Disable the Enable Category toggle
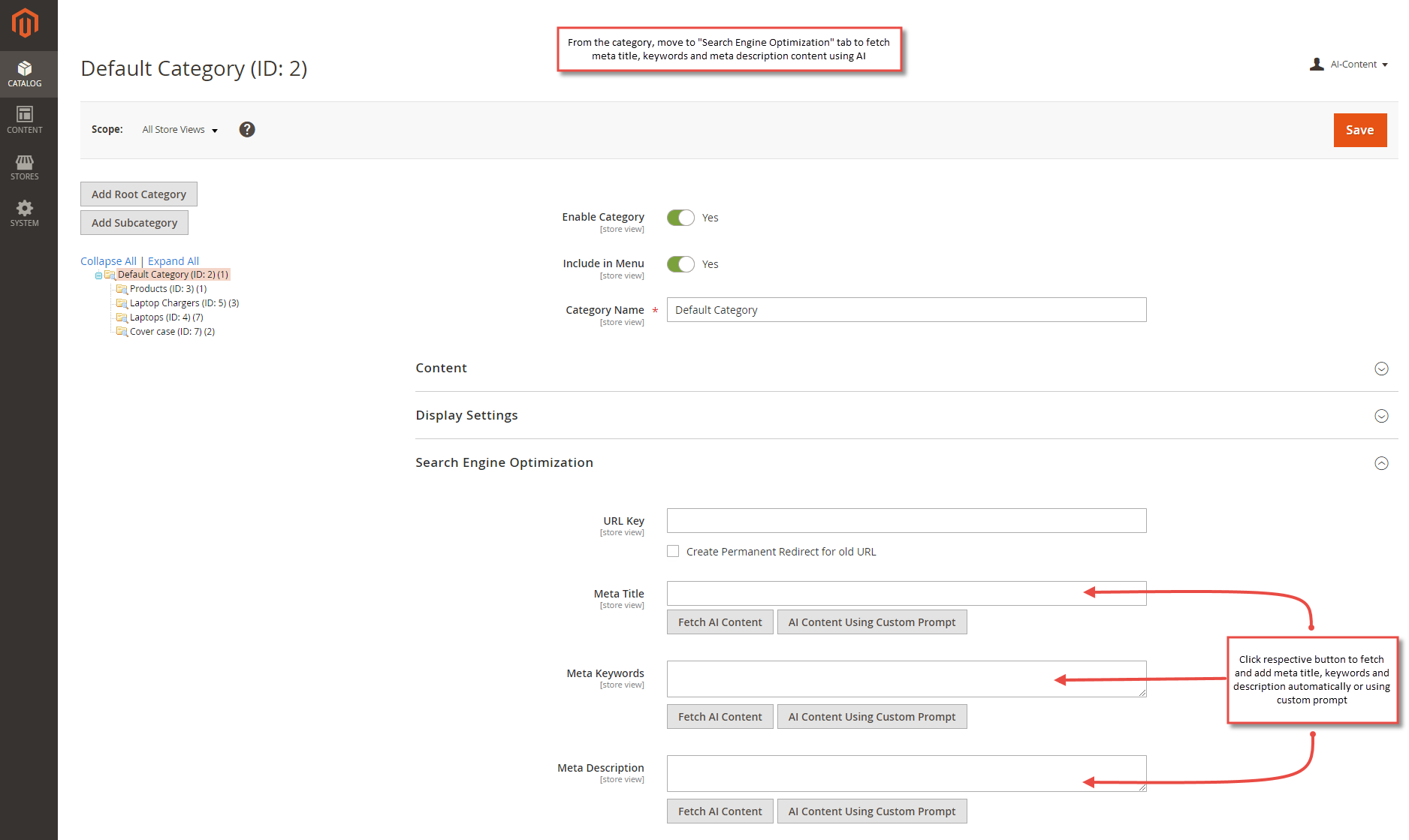The width and height of the screenshot is (1409, 840). pyautogui.click(x=680, y=217)
